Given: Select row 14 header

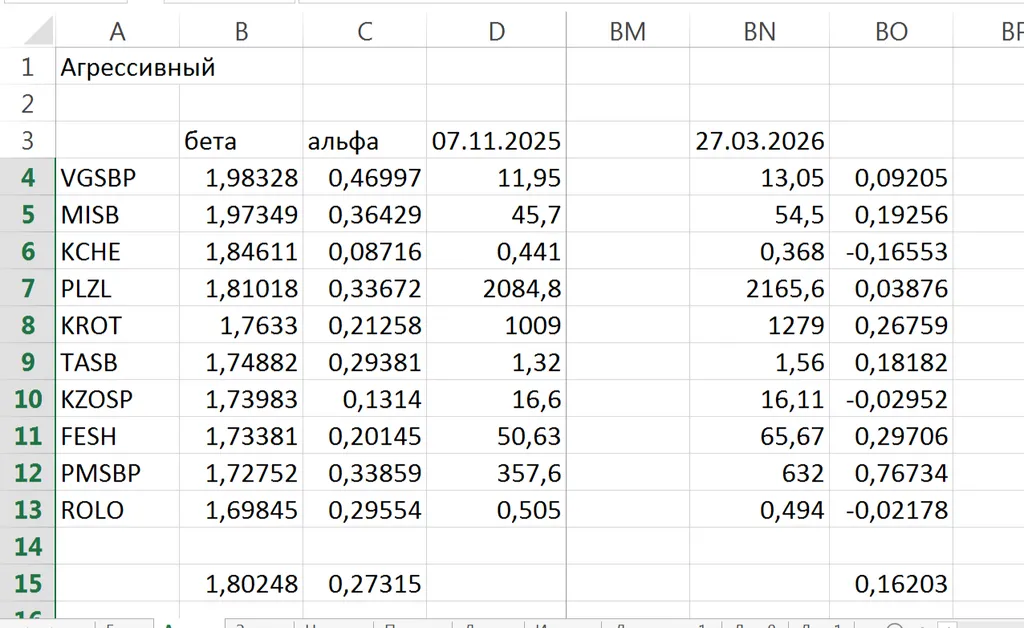Looking at the screenshot, I should 27,546.
